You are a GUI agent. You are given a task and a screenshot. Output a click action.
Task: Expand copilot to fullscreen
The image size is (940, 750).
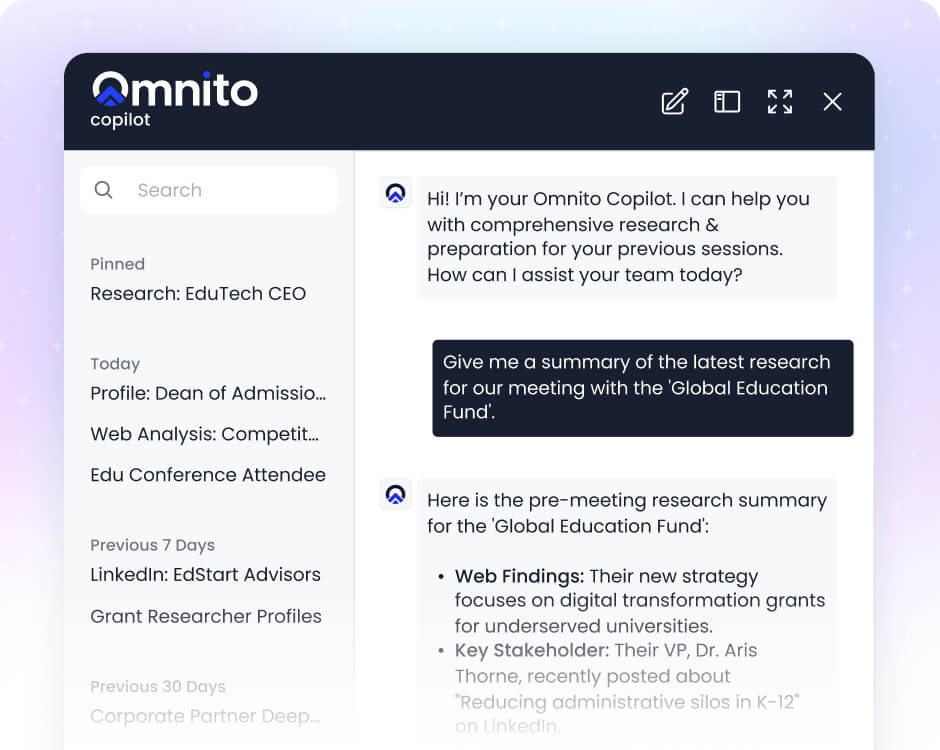(x=779, y=101)
